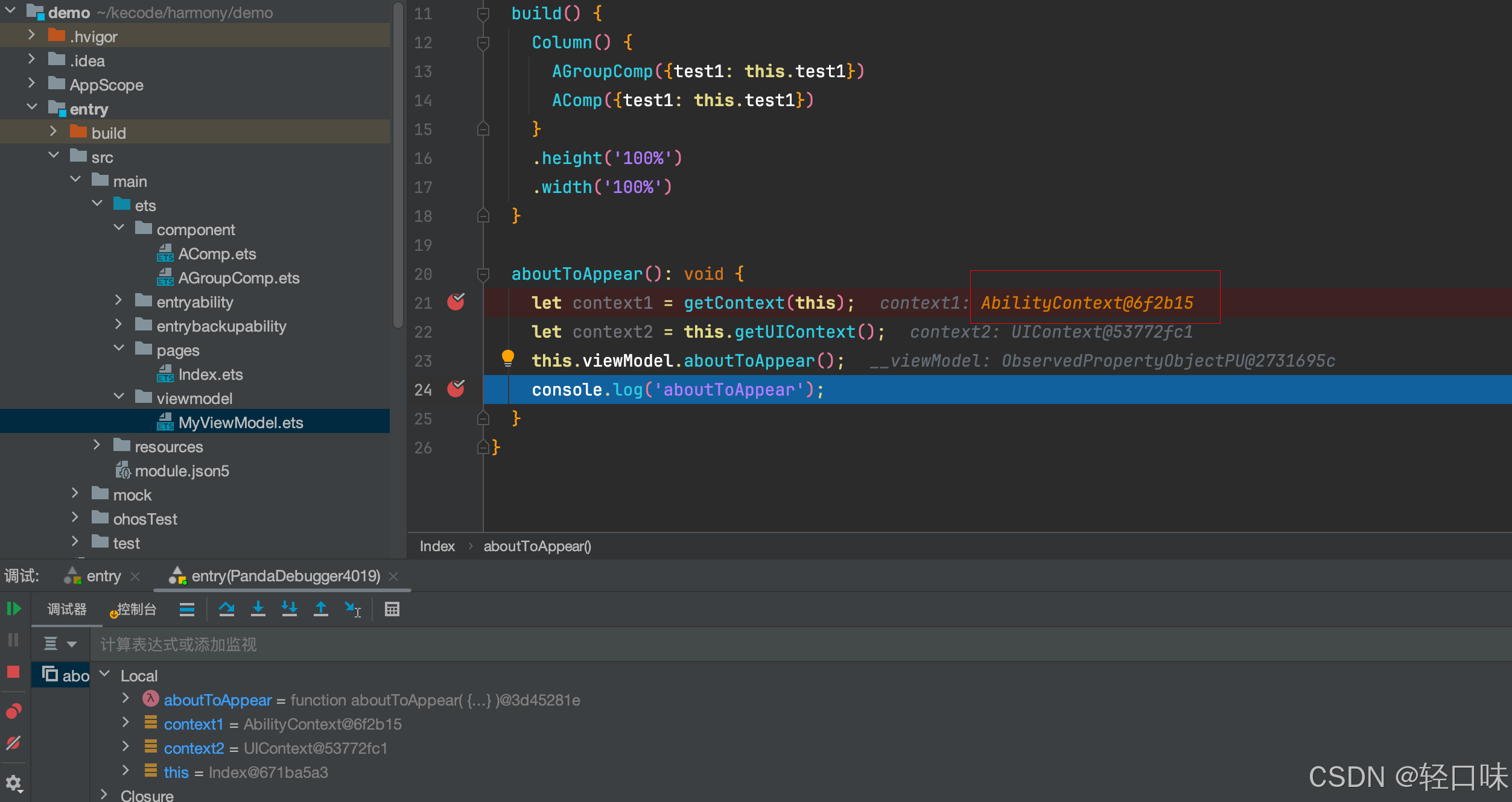Expand the context1 variable node

125,722
